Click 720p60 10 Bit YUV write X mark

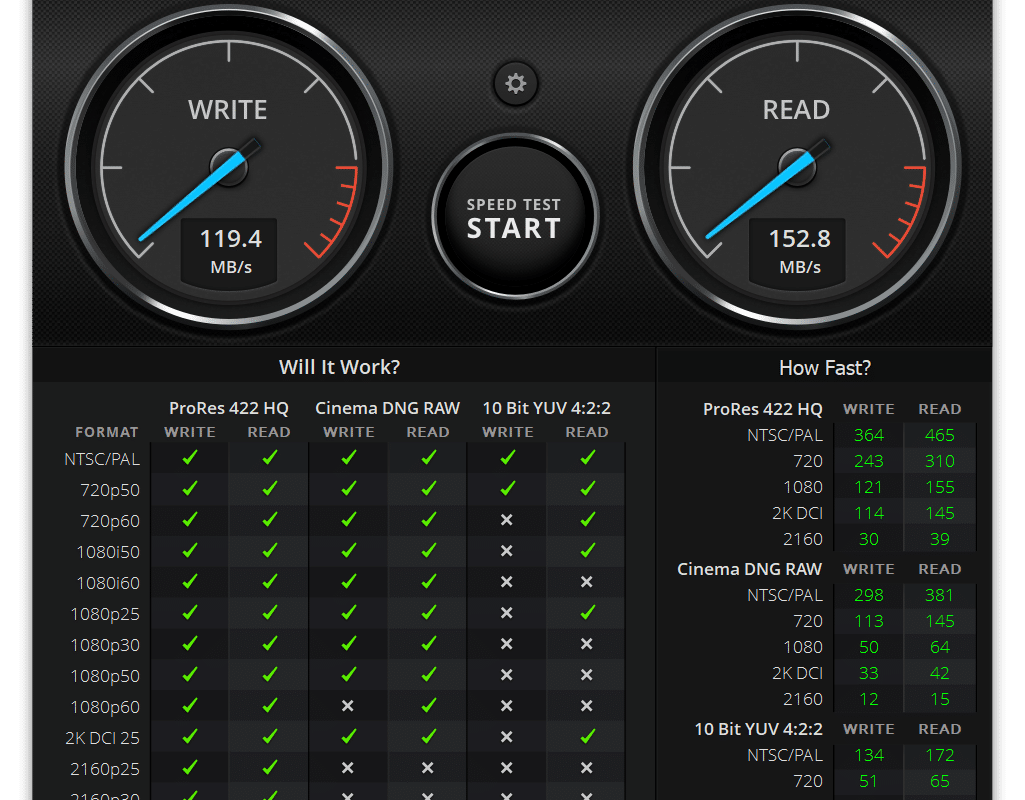(x=507, y=520)
